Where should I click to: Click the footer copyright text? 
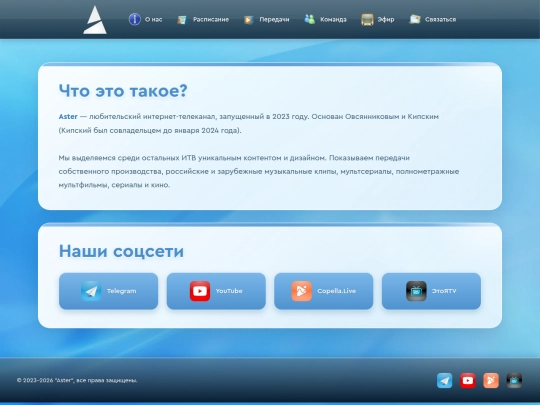click(x=77, y=381)
